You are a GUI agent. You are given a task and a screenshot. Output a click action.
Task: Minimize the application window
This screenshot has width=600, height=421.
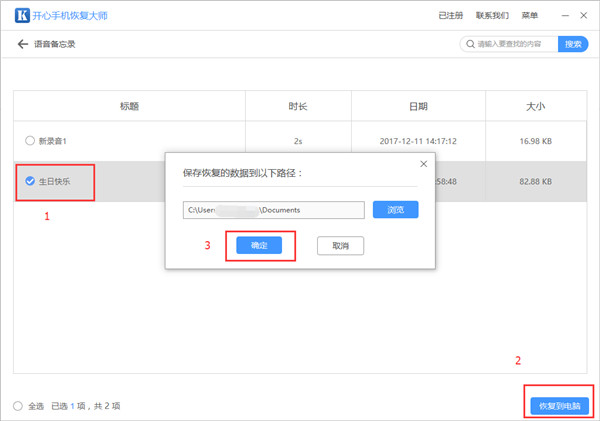click(x=566, y=16)
